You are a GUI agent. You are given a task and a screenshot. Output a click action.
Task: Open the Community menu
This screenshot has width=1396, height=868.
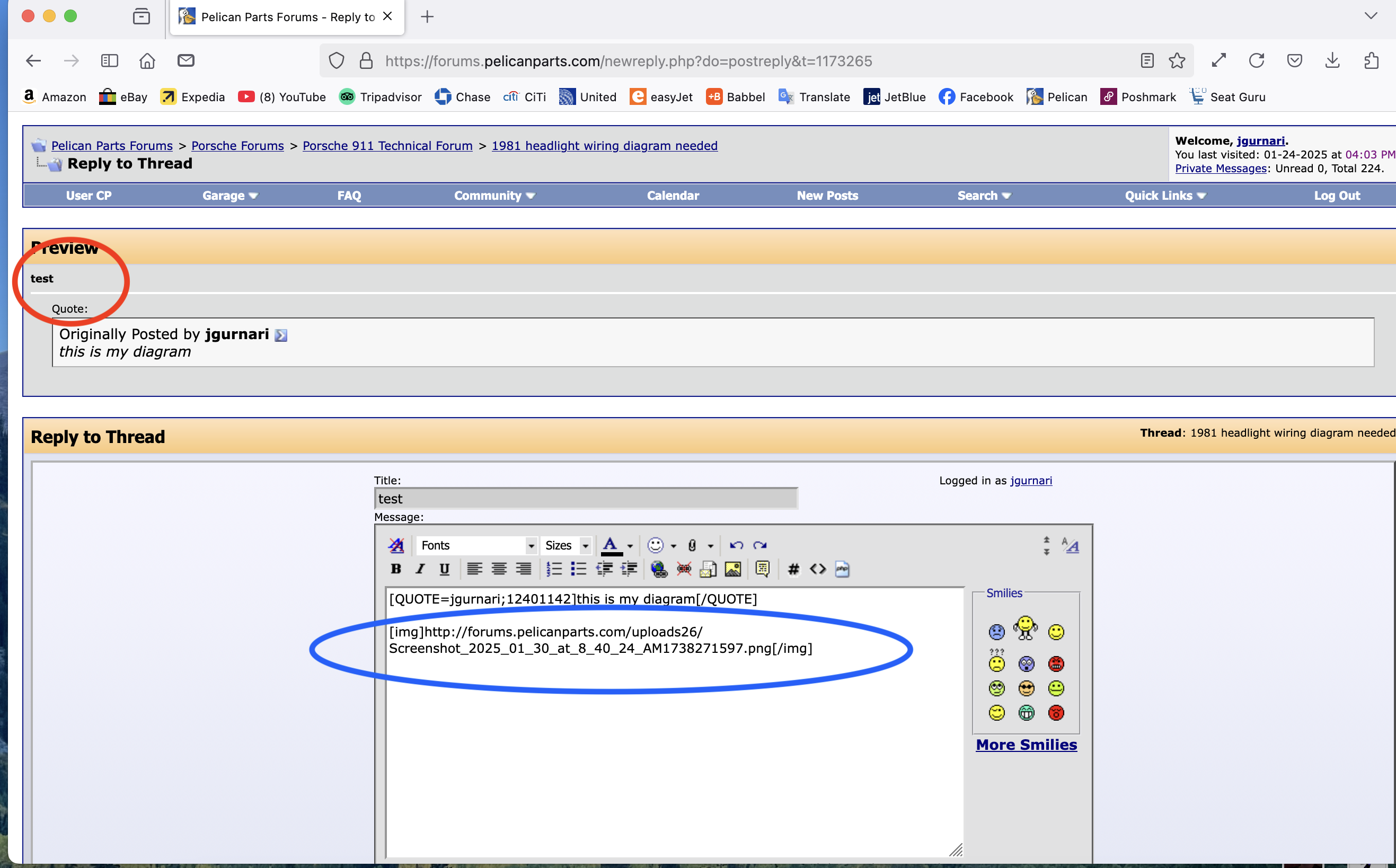pos(493,195)
